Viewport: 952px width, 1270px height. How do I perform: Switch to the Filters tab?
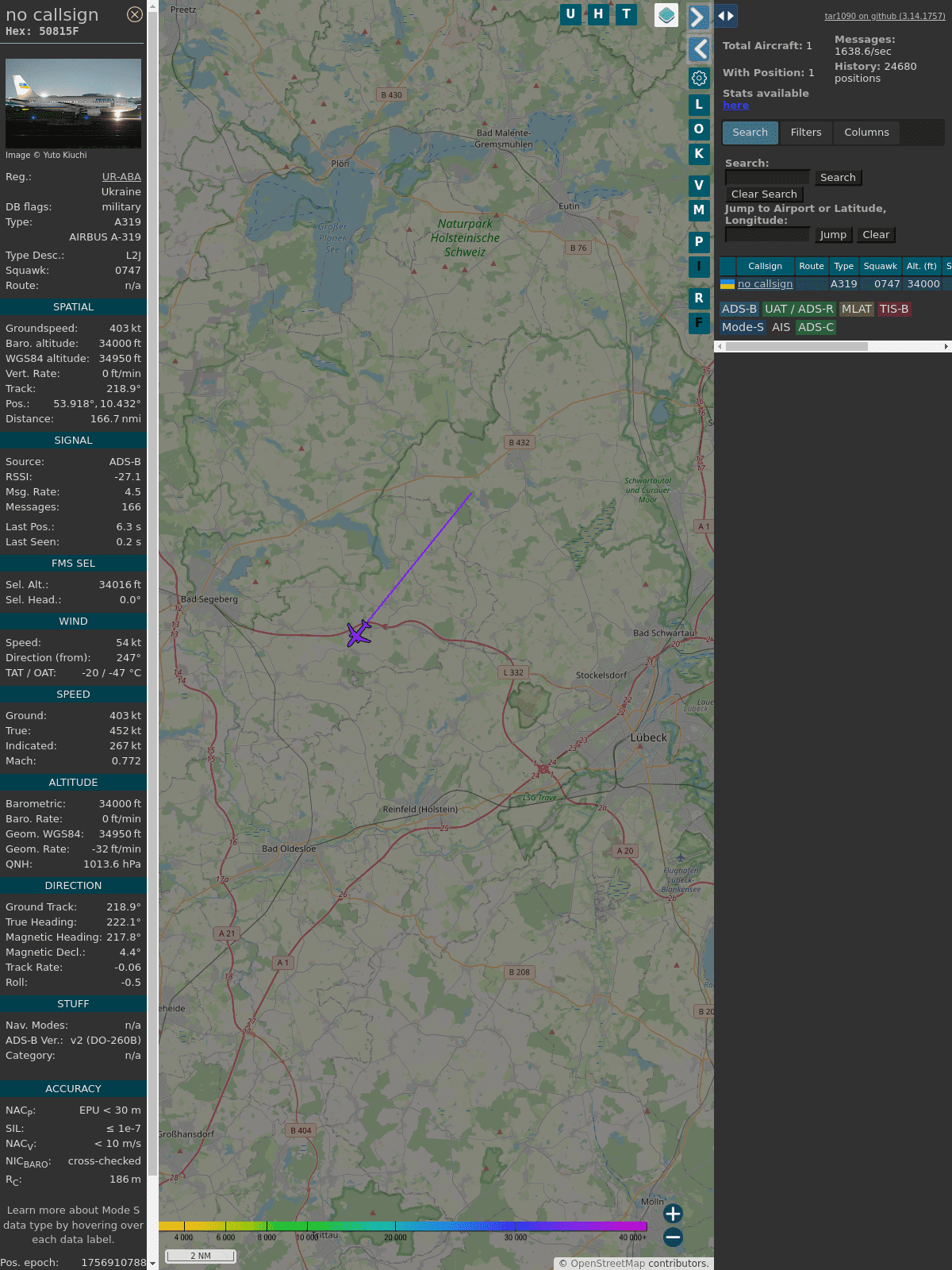click(806, 133)
